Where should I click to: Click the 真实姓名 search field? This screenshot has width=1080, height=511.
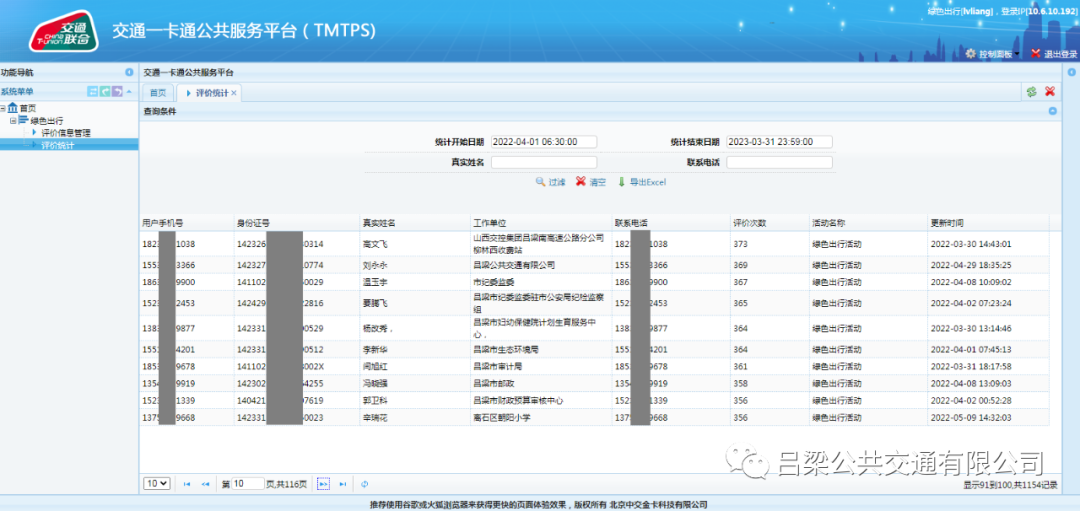[544, 163]
